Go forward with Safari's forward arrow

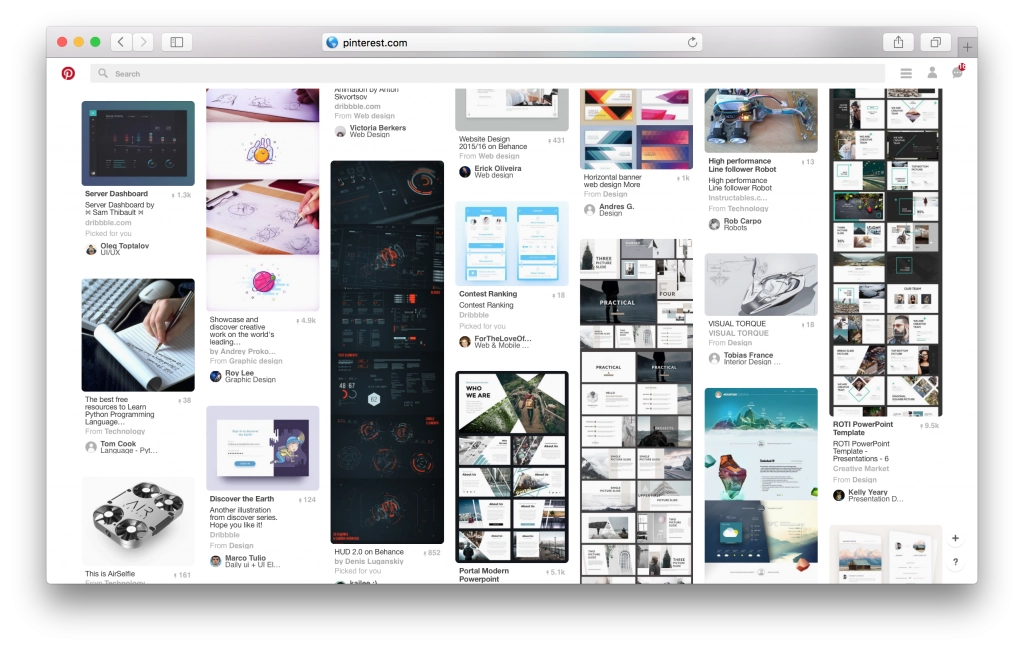point(143,42)
